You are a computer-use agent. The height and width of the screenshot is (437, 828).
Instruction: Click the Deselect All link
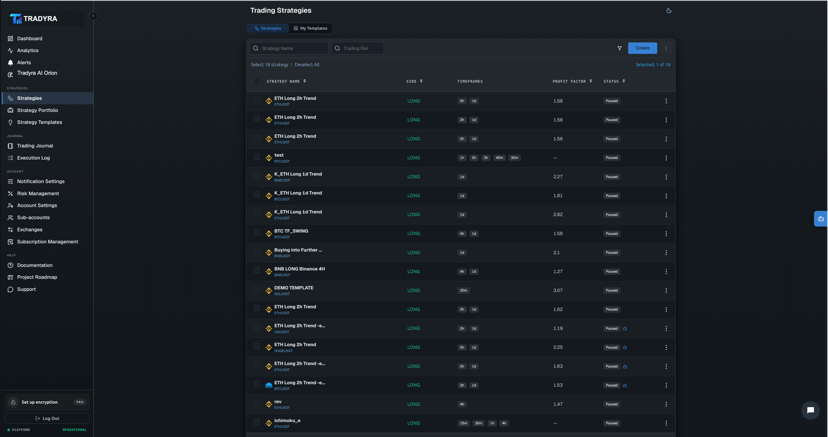(x=307, y=65)
